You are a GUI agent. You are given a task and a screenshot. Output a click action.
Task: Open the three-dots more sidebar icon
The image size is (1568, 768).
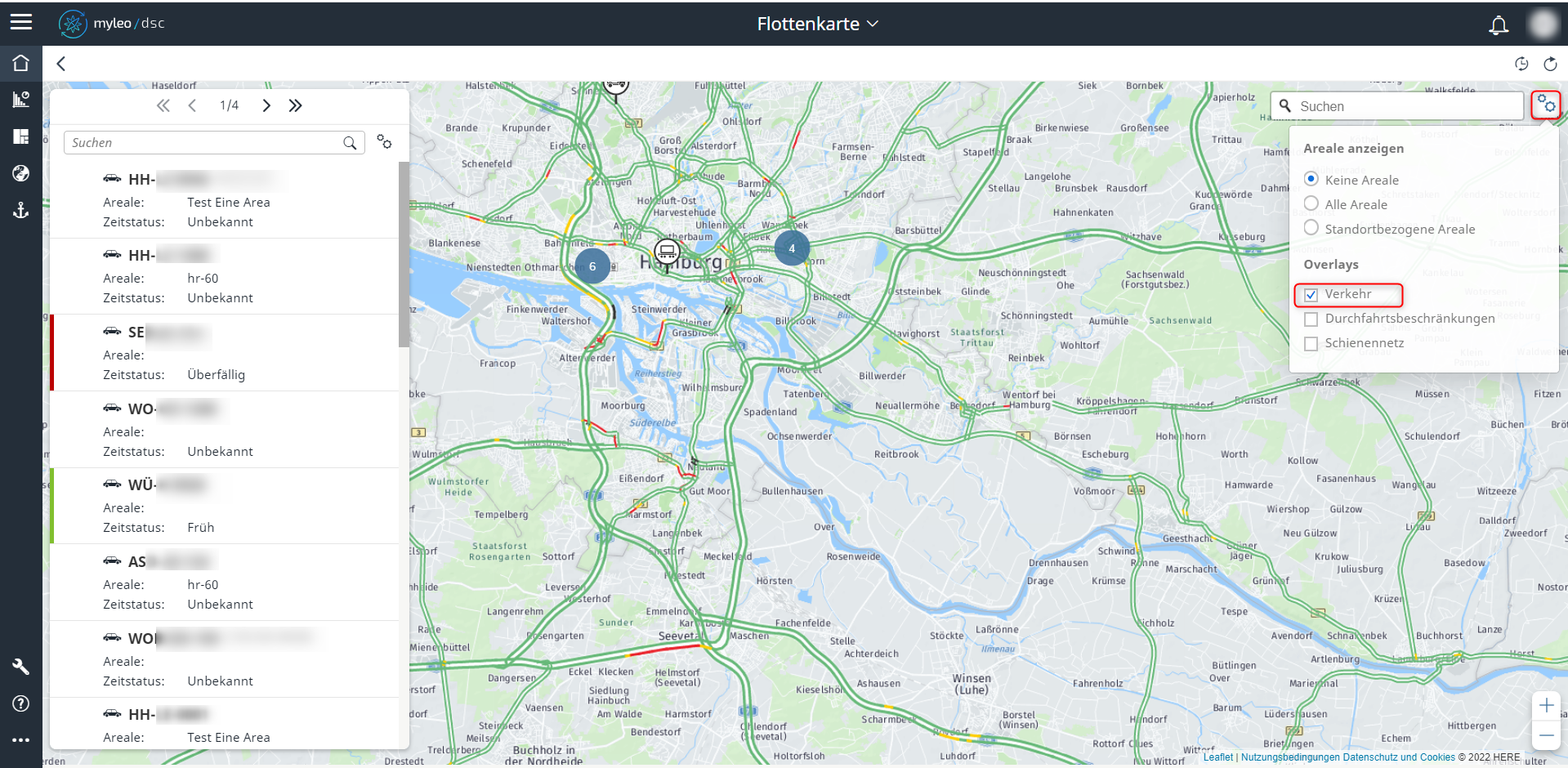pyautogui.click(x=20, y=740)
